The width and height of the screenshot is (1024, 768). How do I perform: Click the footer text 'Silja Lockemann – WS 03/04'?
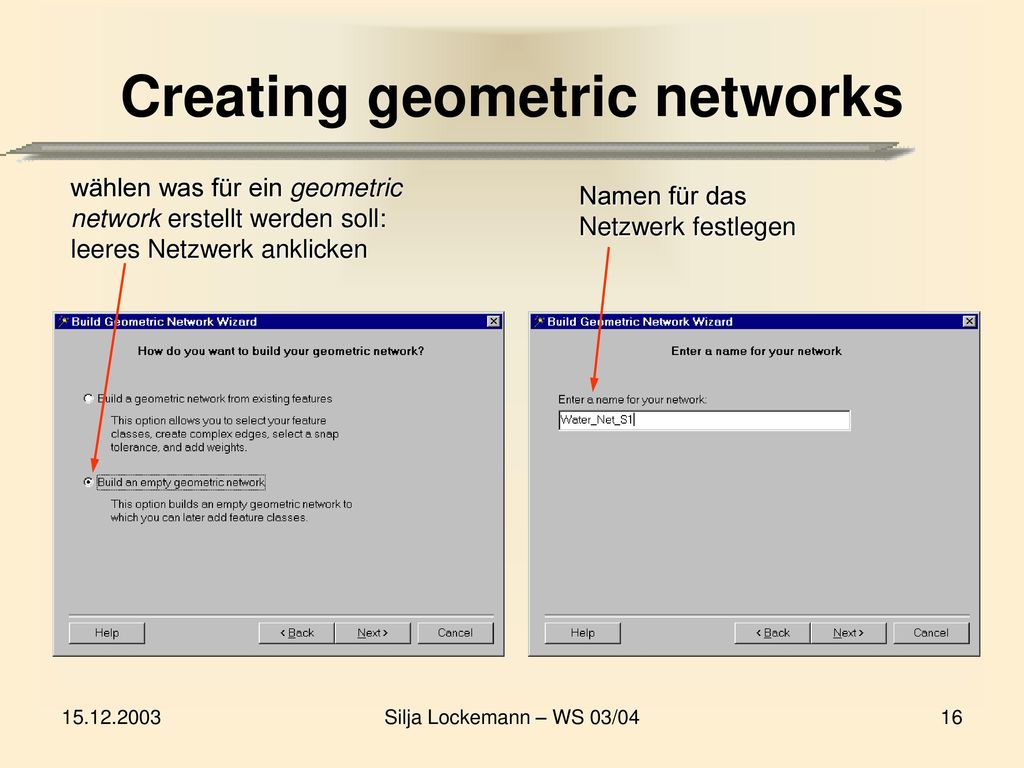point(512,717)
